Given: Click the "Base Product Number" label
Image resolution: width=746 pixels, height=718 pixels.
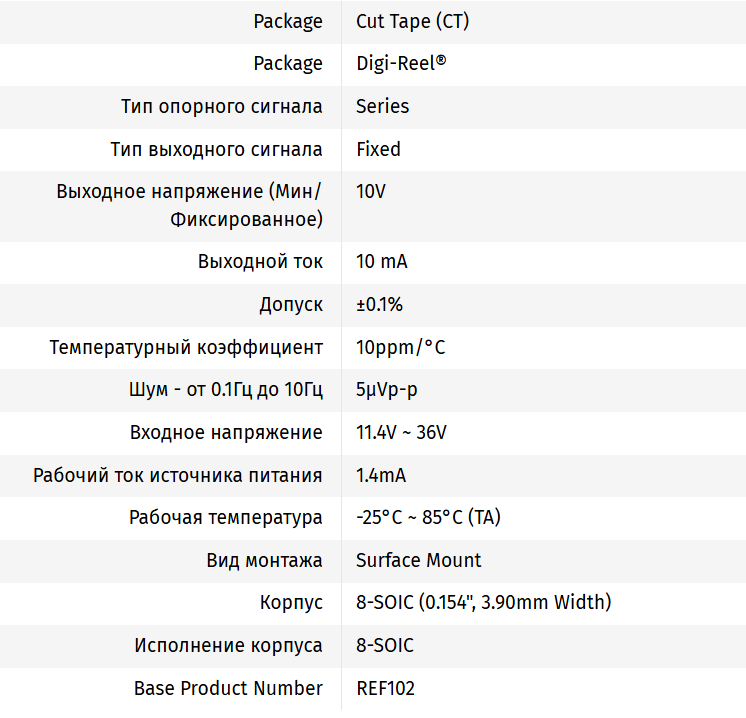Looking at the screenshot, I should click(x=228, y=688).
